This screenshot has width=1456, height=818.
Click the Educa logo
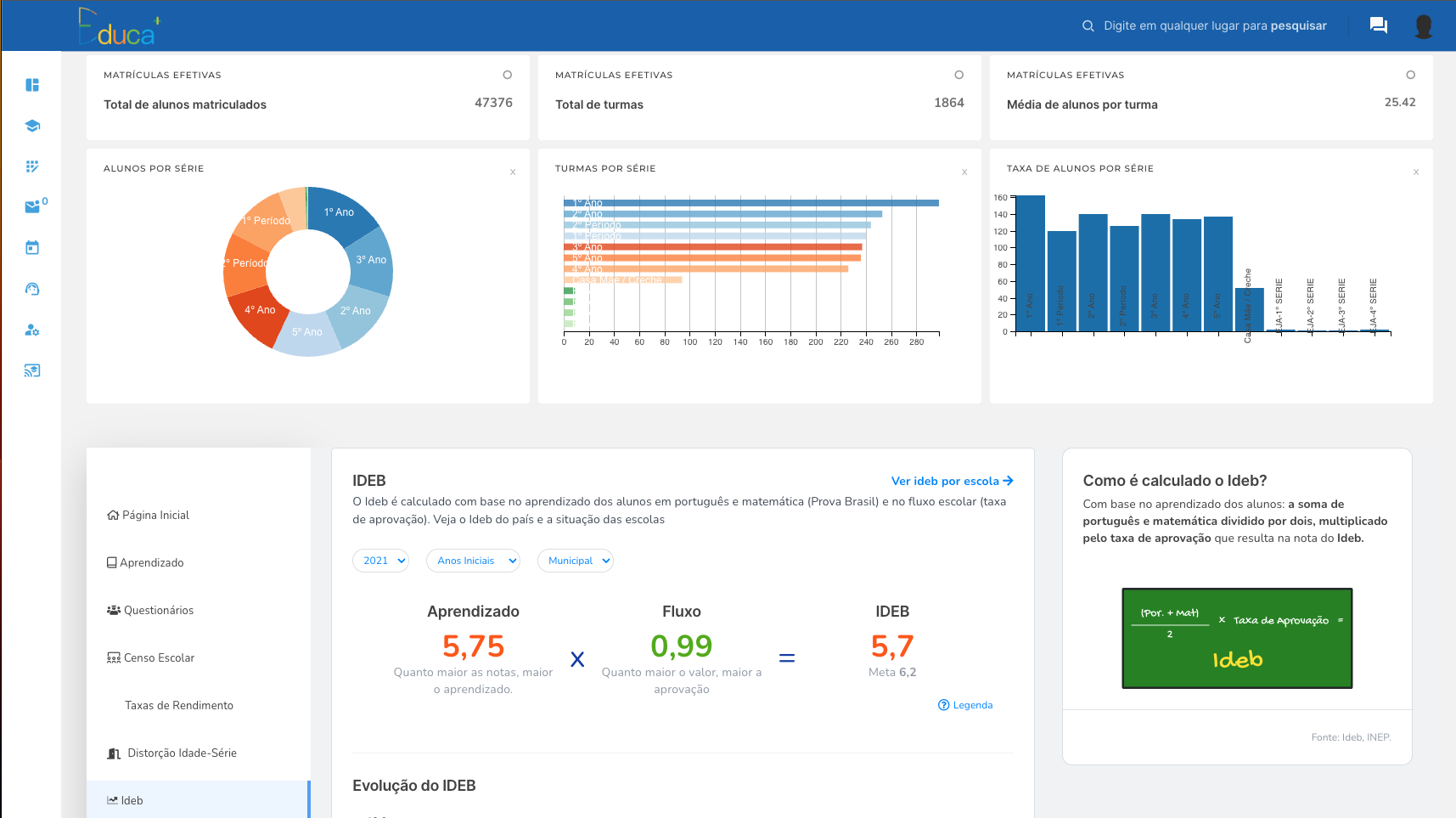119,26
